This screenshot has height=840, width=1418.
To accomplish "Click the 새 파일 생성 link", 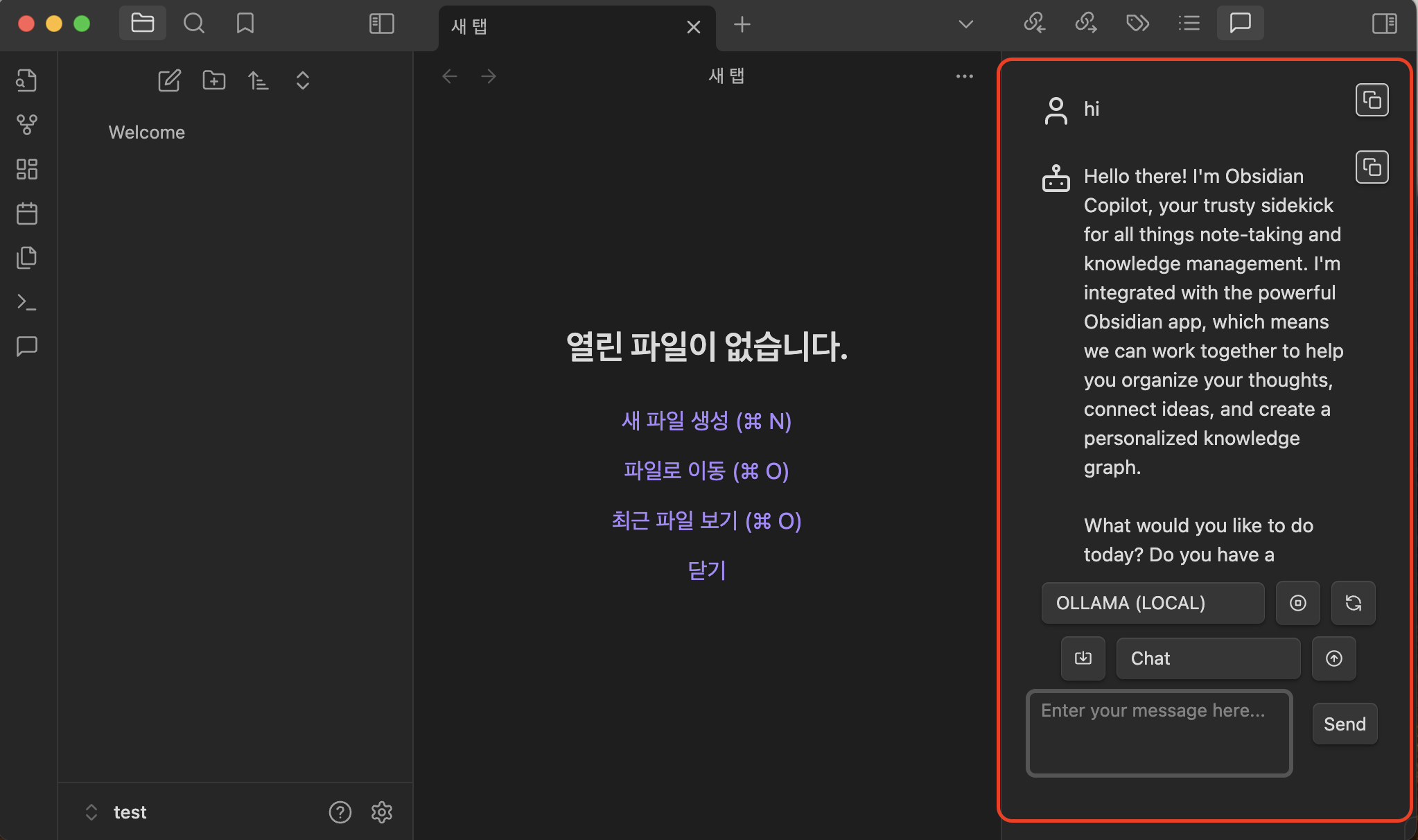I will point(706,421).
